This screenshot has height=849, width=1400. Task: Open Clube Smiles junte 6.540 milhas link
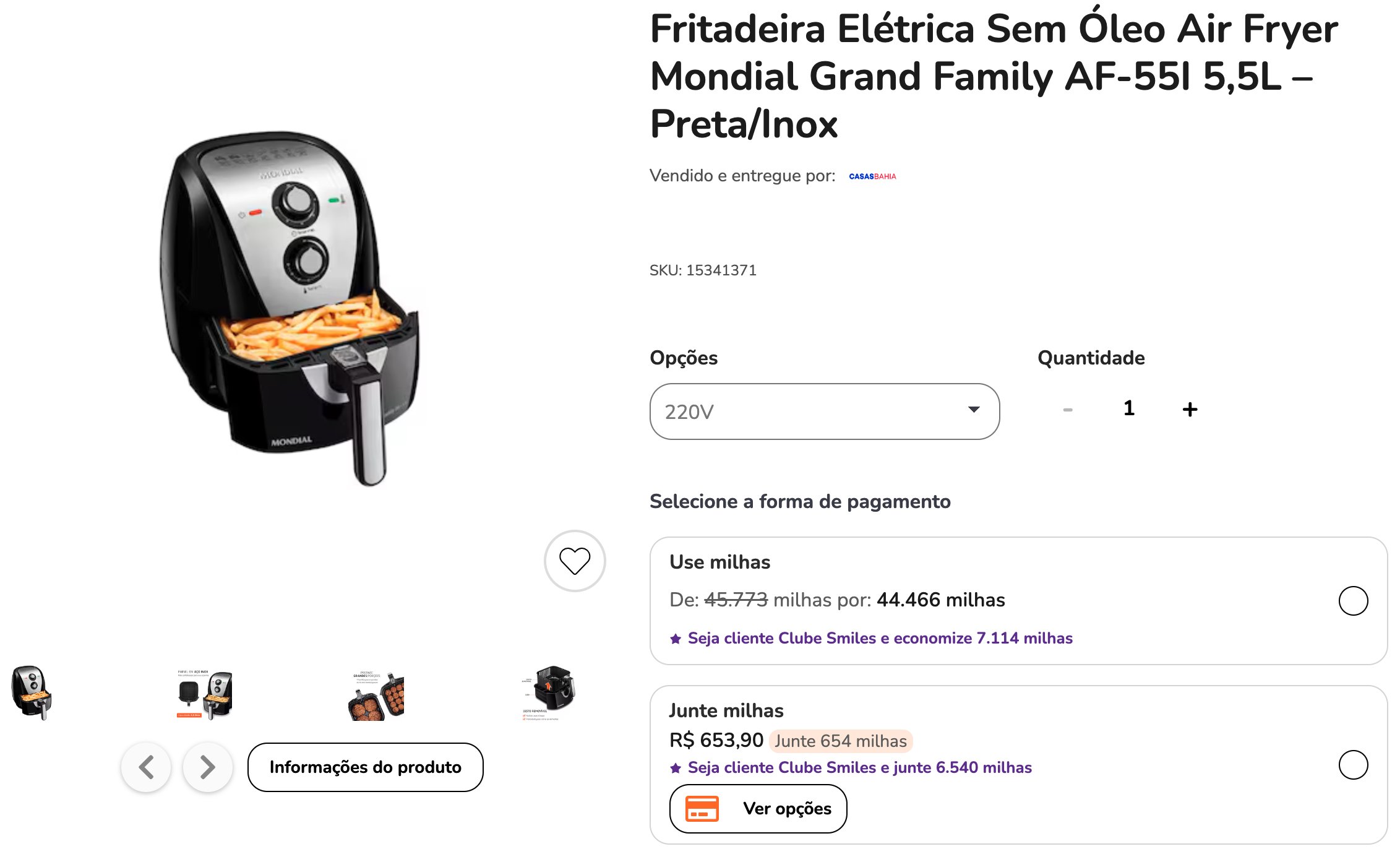860,767
